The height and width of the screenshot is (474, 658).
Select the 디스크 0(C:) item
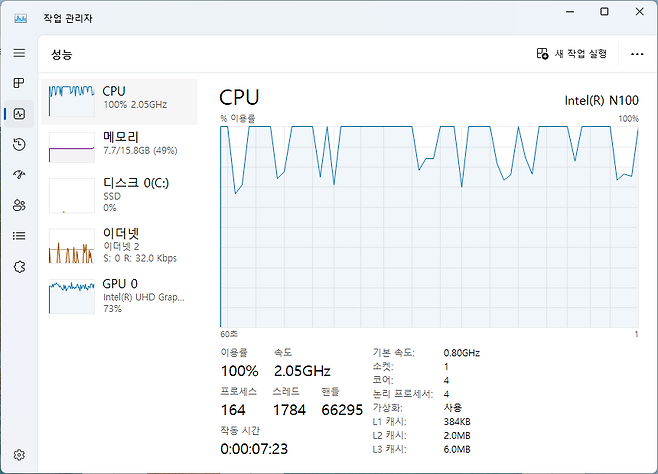[x=120, y=194]
